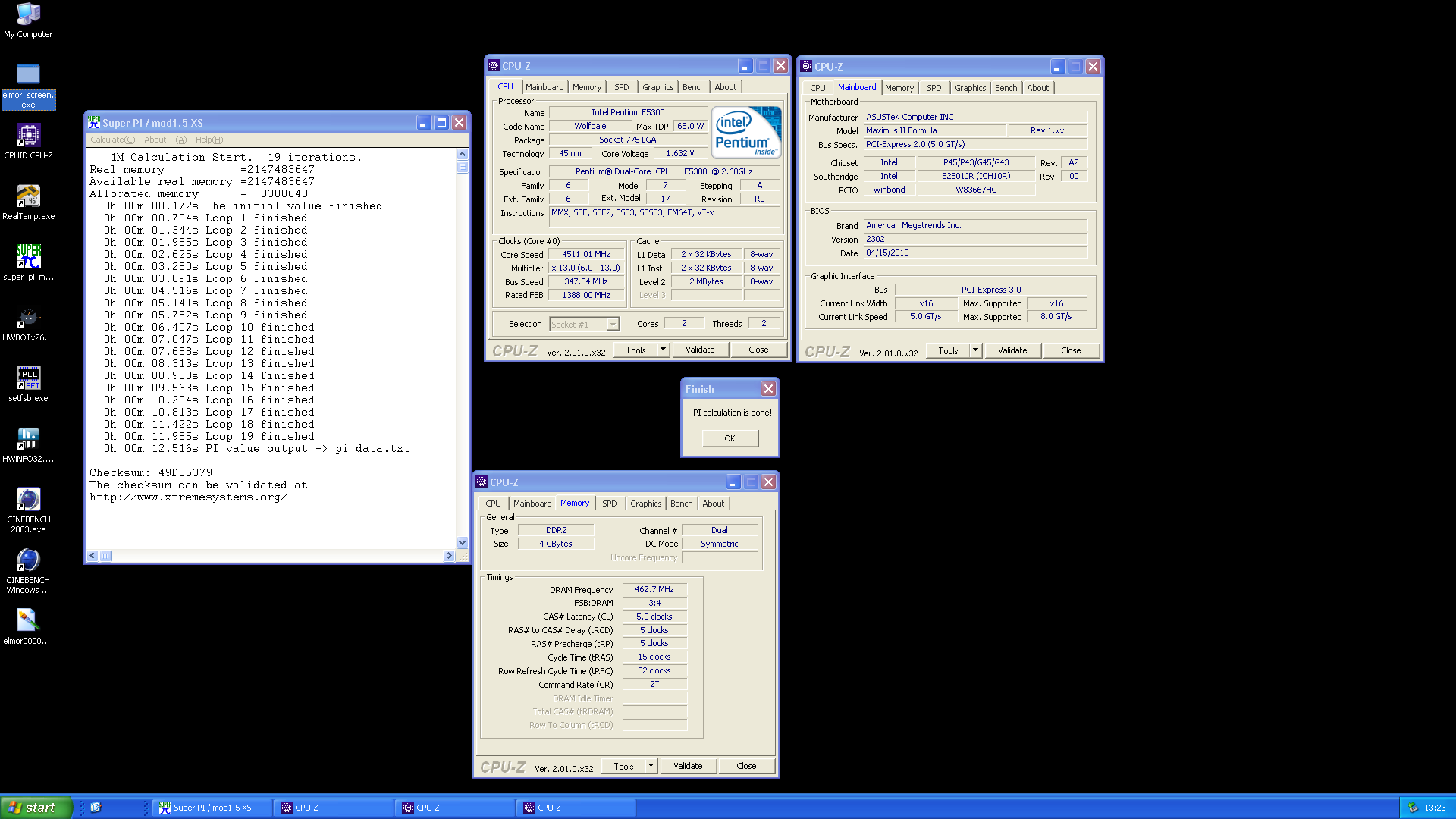The height and width of the screenshot is (819, 1456).
Task: Open About tab in CPU window
Action: click(x=726, y=87)
